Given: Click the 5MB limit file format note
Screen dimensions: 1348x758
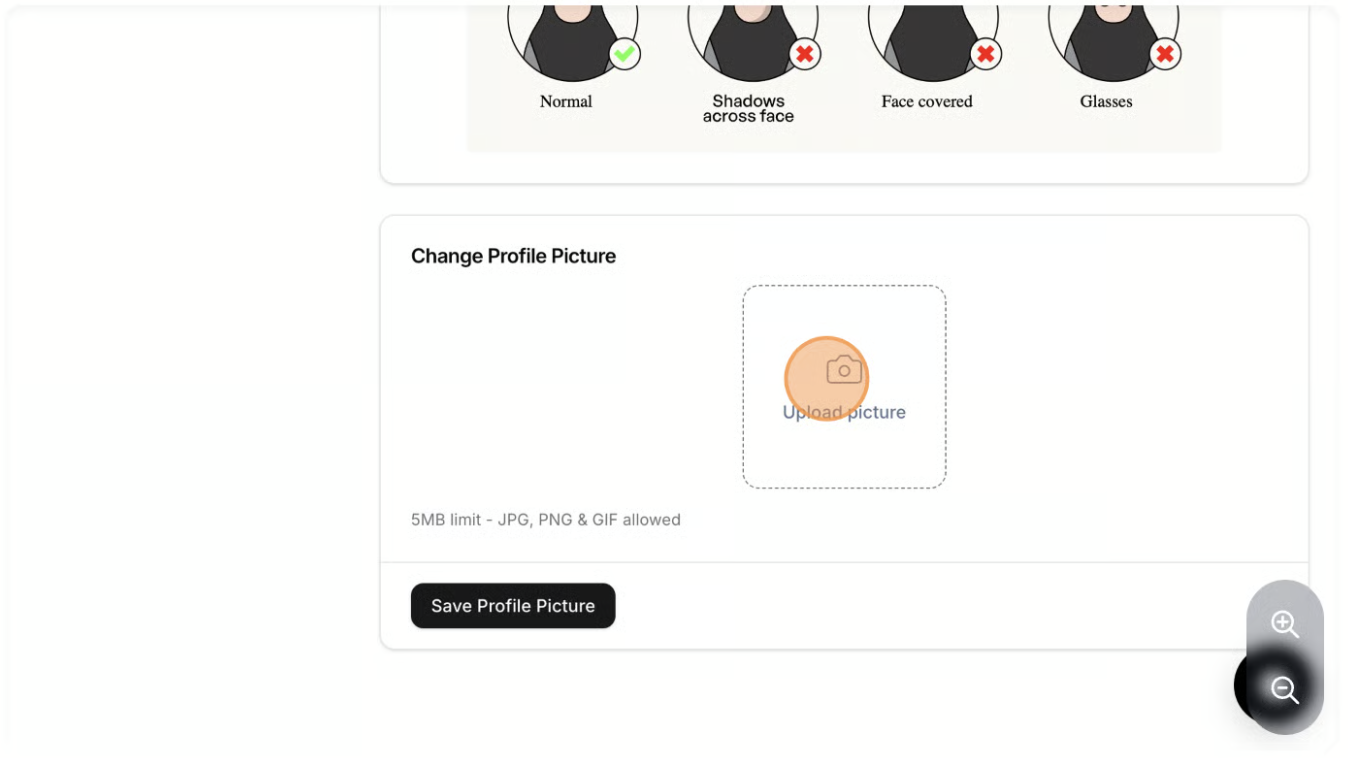Looking at the screenshot, I should pyautogui.click(x=546, y=520).
